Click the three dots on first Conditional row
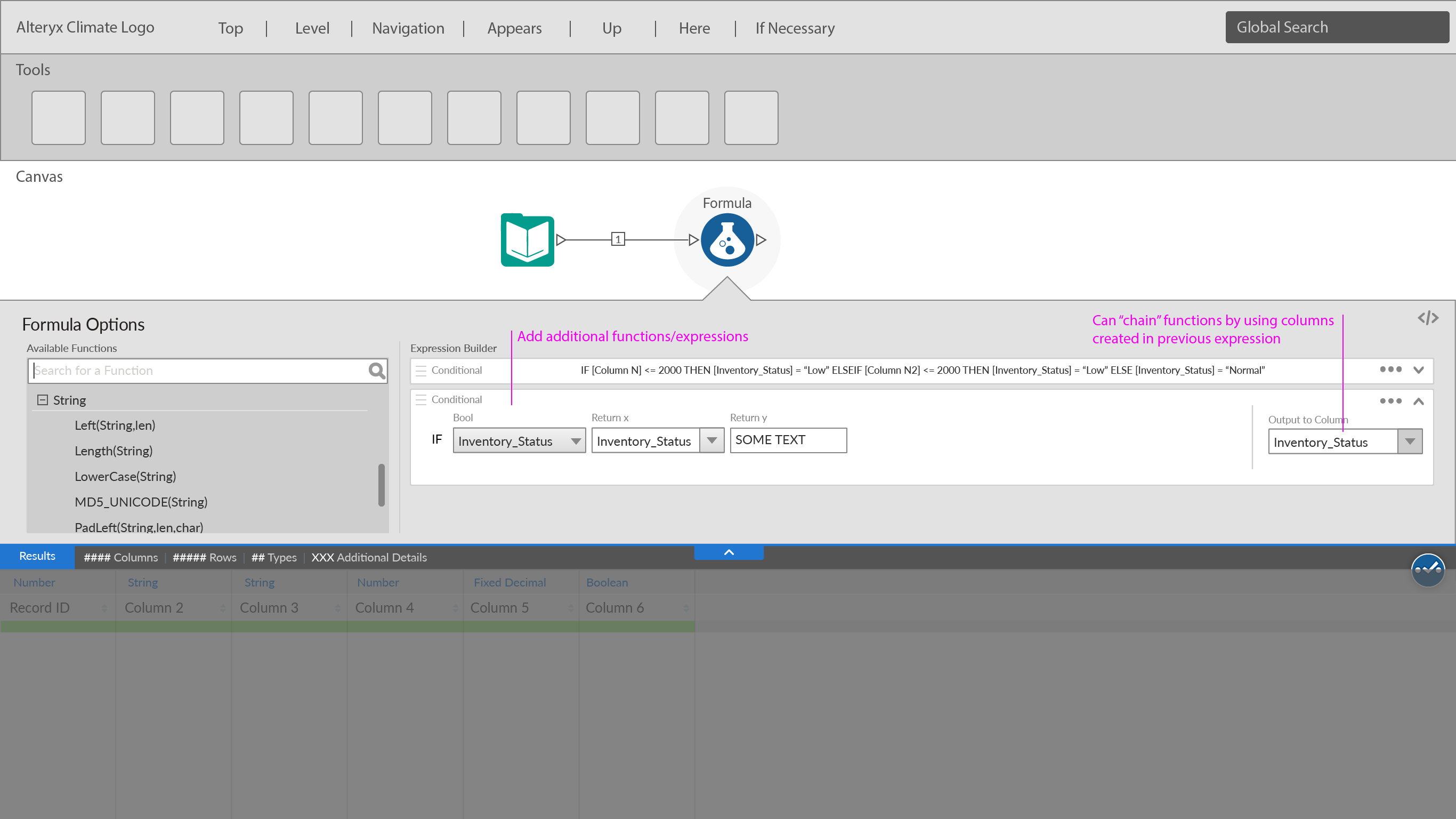Image resolution: width=1456 pixels, height=819 pixels. click(1390, 370)
